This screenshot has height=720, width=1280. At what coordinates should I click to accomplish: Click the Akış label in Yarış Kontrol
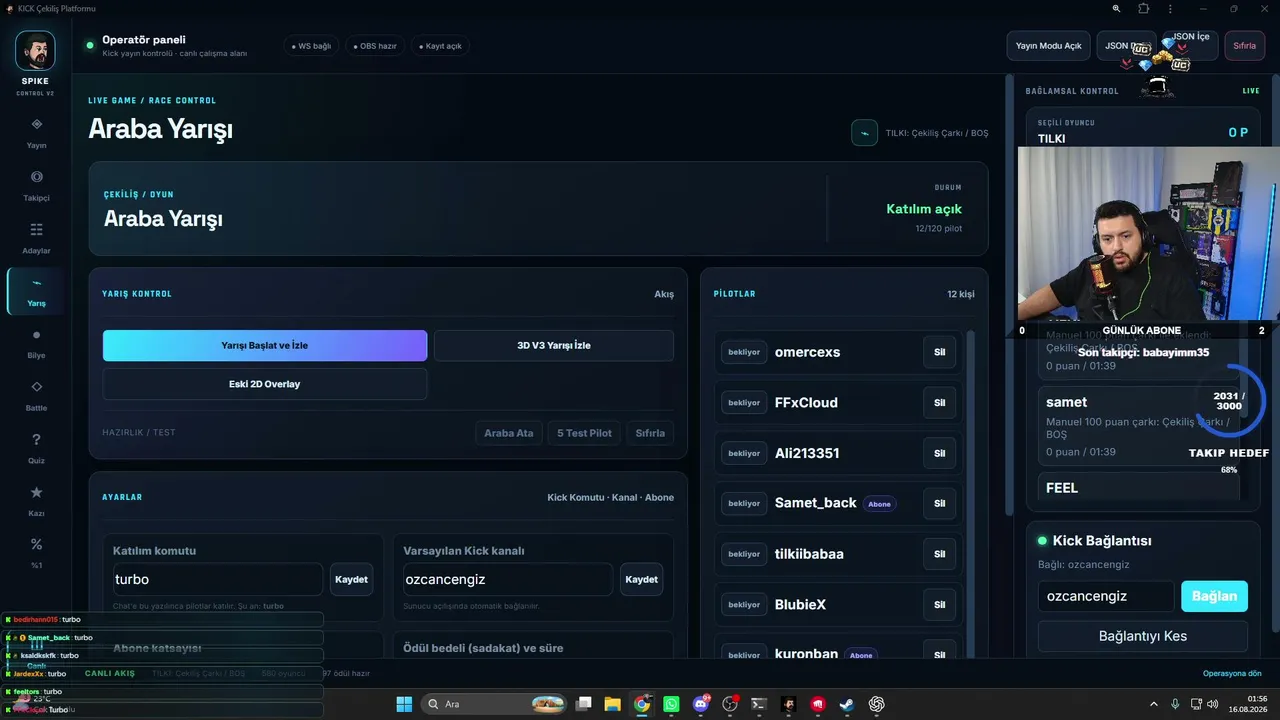(x=664, y=294)
